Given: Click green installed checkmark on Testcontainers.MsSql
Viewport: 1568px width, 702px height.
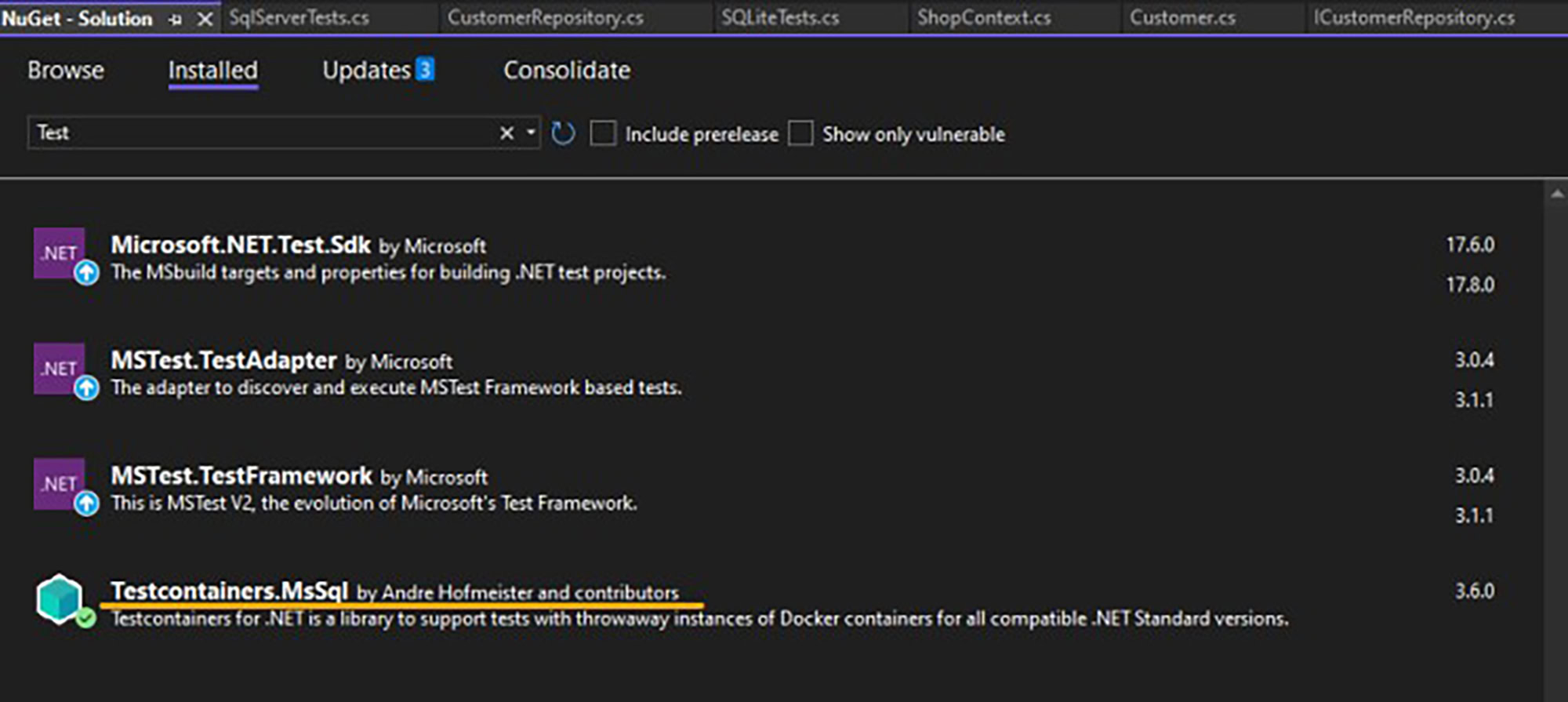Looking at the screenshot, I should point(86,619).
